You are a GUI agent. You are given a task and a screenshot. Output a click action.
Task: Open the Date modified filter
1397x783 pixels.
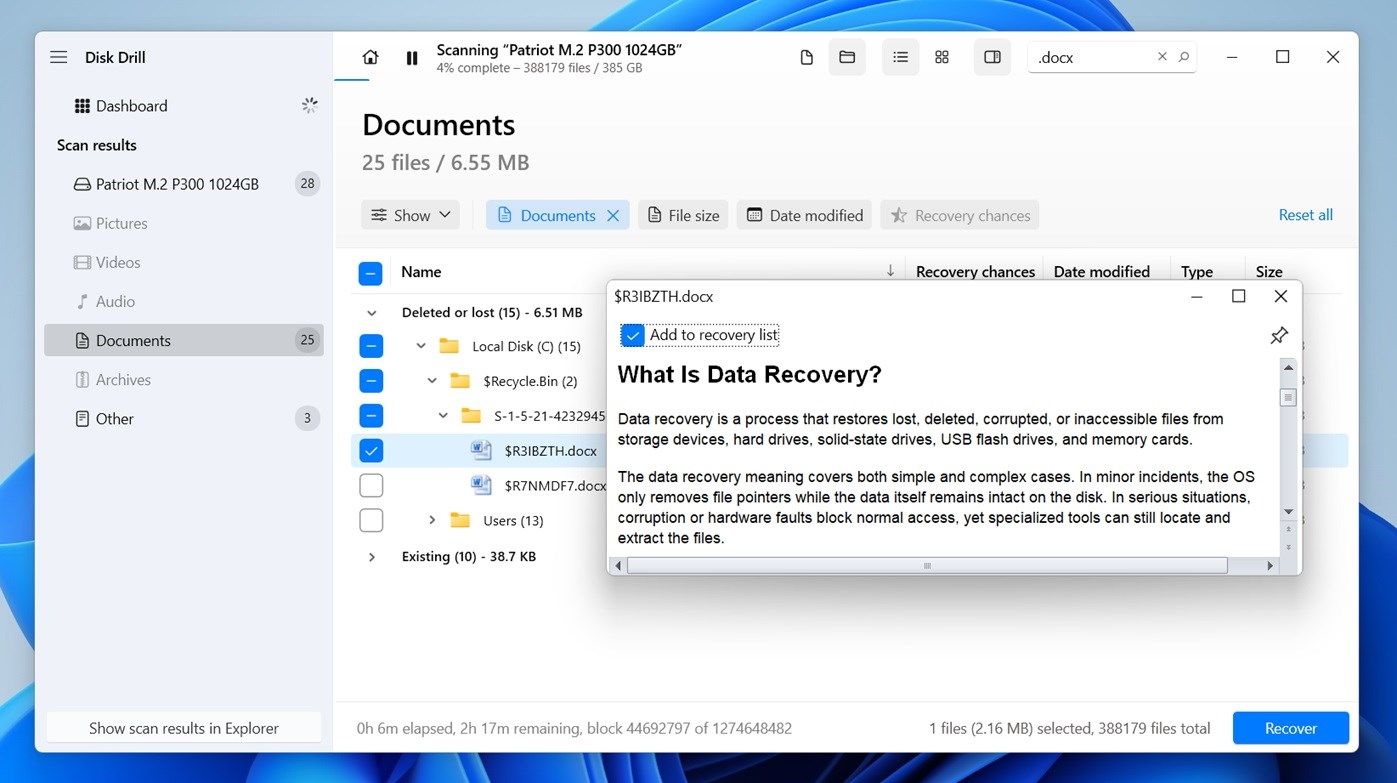click(x=804, y=215)
